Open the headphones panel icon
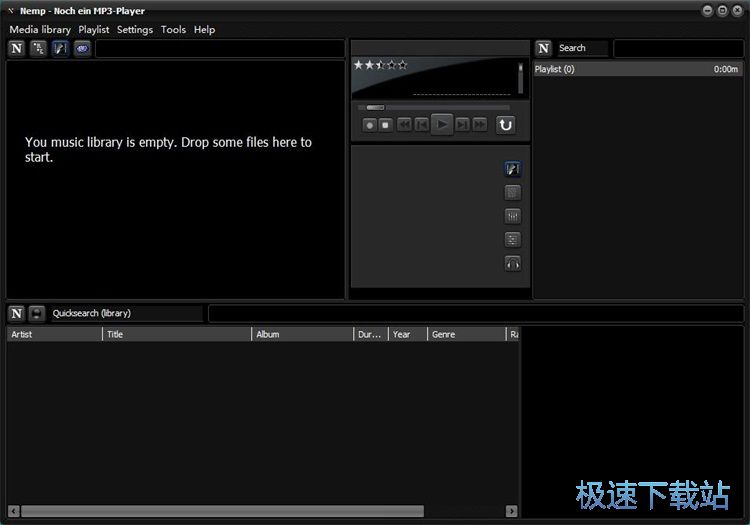Viewport: 750px width, 525px height. point(513,263)
